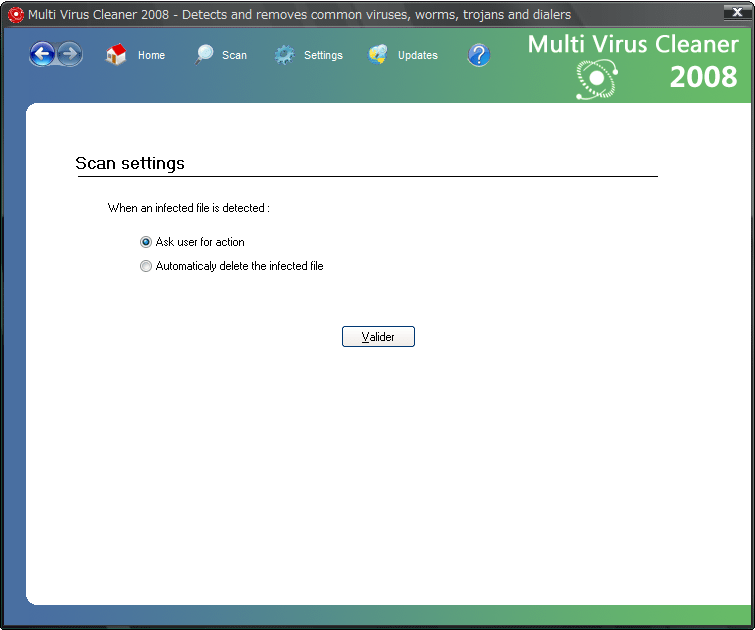The image size is (755, 630).
Task: Click the globe Updates icon
Action: pos(378,55)
